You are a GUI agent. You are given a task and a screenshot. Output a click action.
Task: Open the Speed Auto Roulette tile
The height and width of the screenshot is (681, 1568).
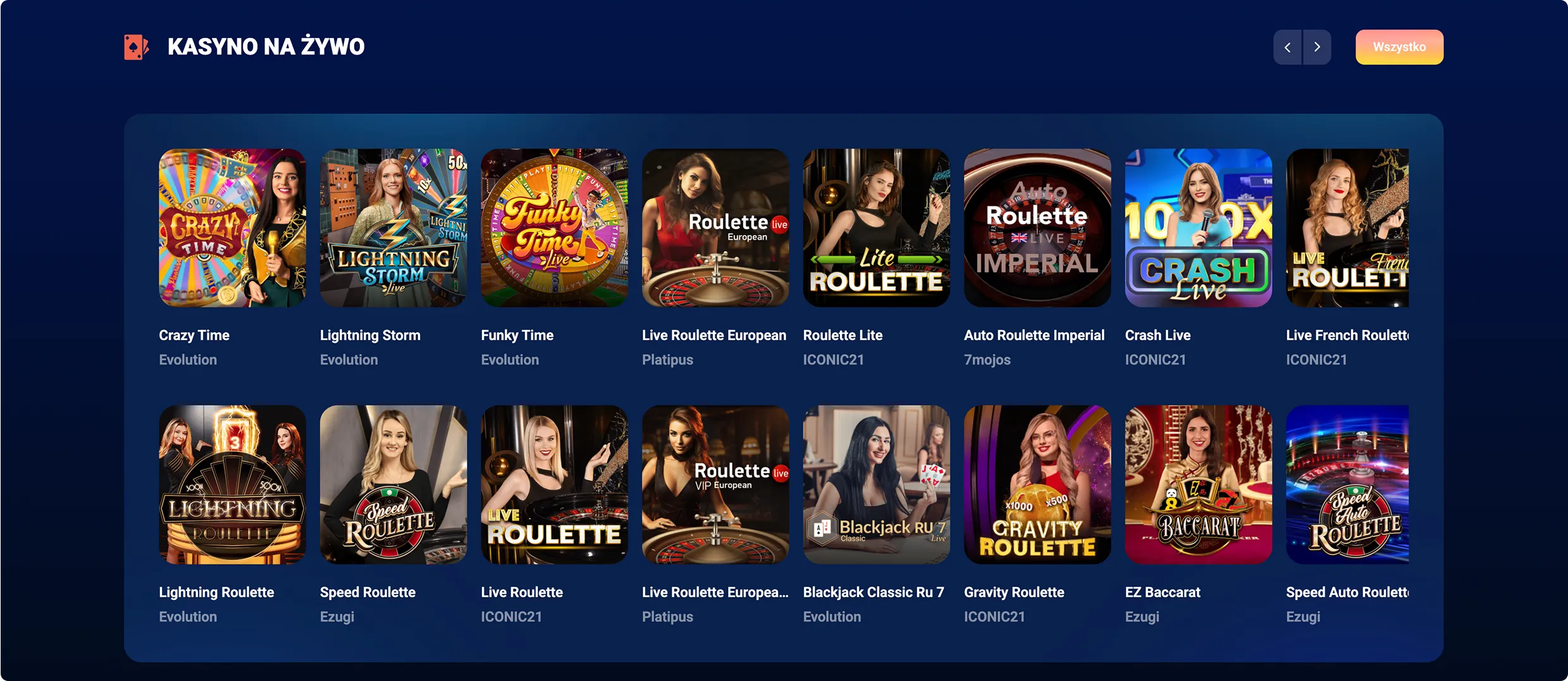pos(1347,485)
